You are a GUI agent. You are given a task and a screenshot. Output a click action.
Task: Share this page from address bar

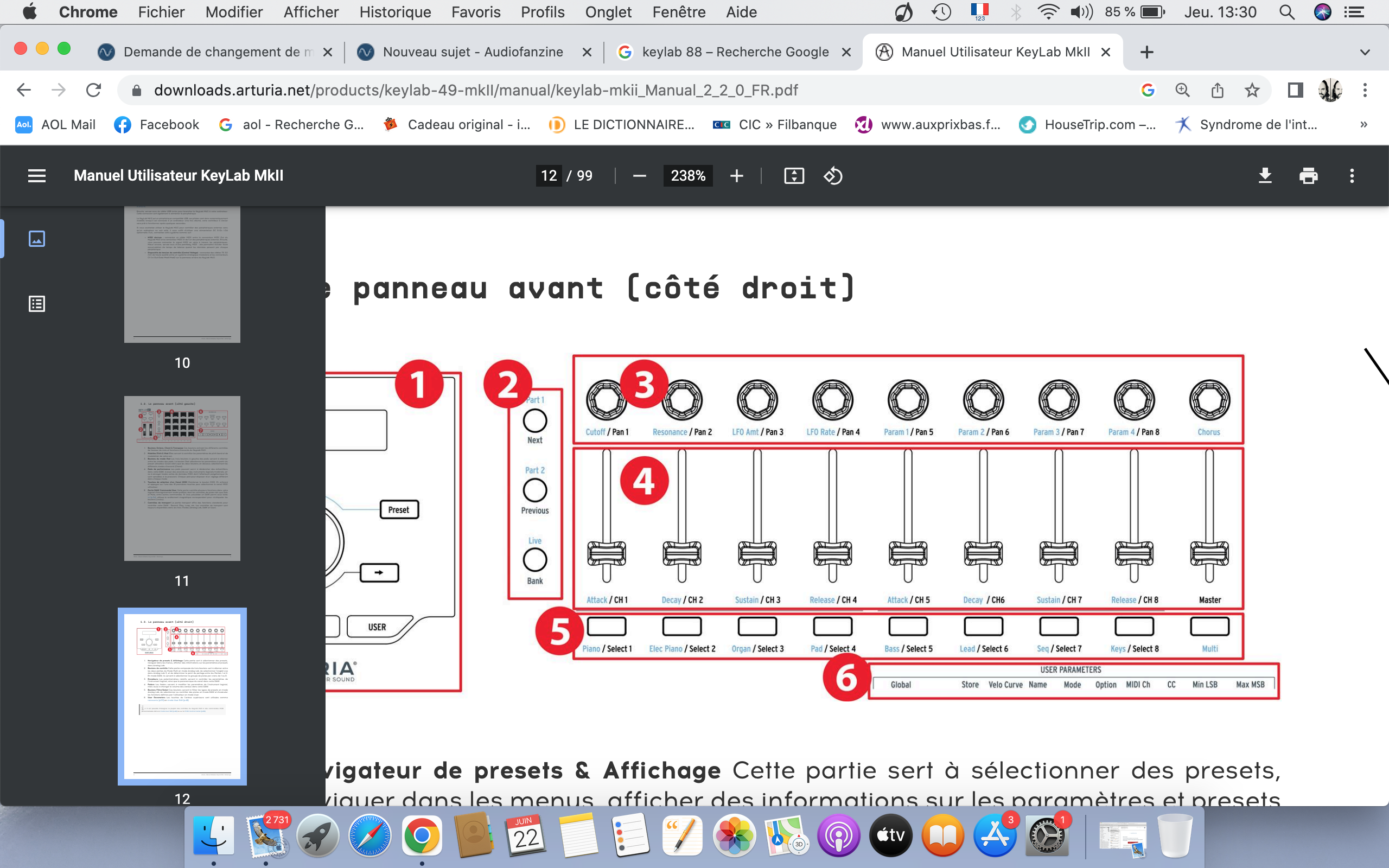pos(1218,90)
